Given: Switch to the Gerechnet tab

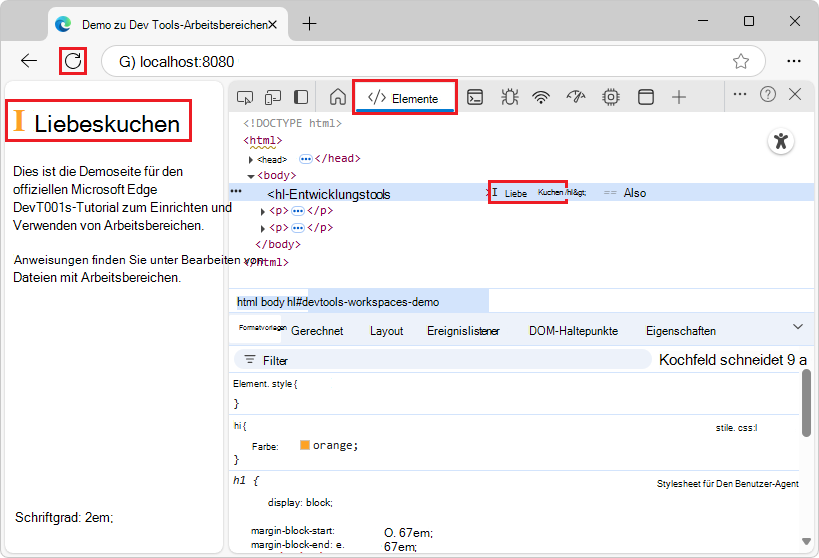Looking at the screenshot, I should 317,331.
